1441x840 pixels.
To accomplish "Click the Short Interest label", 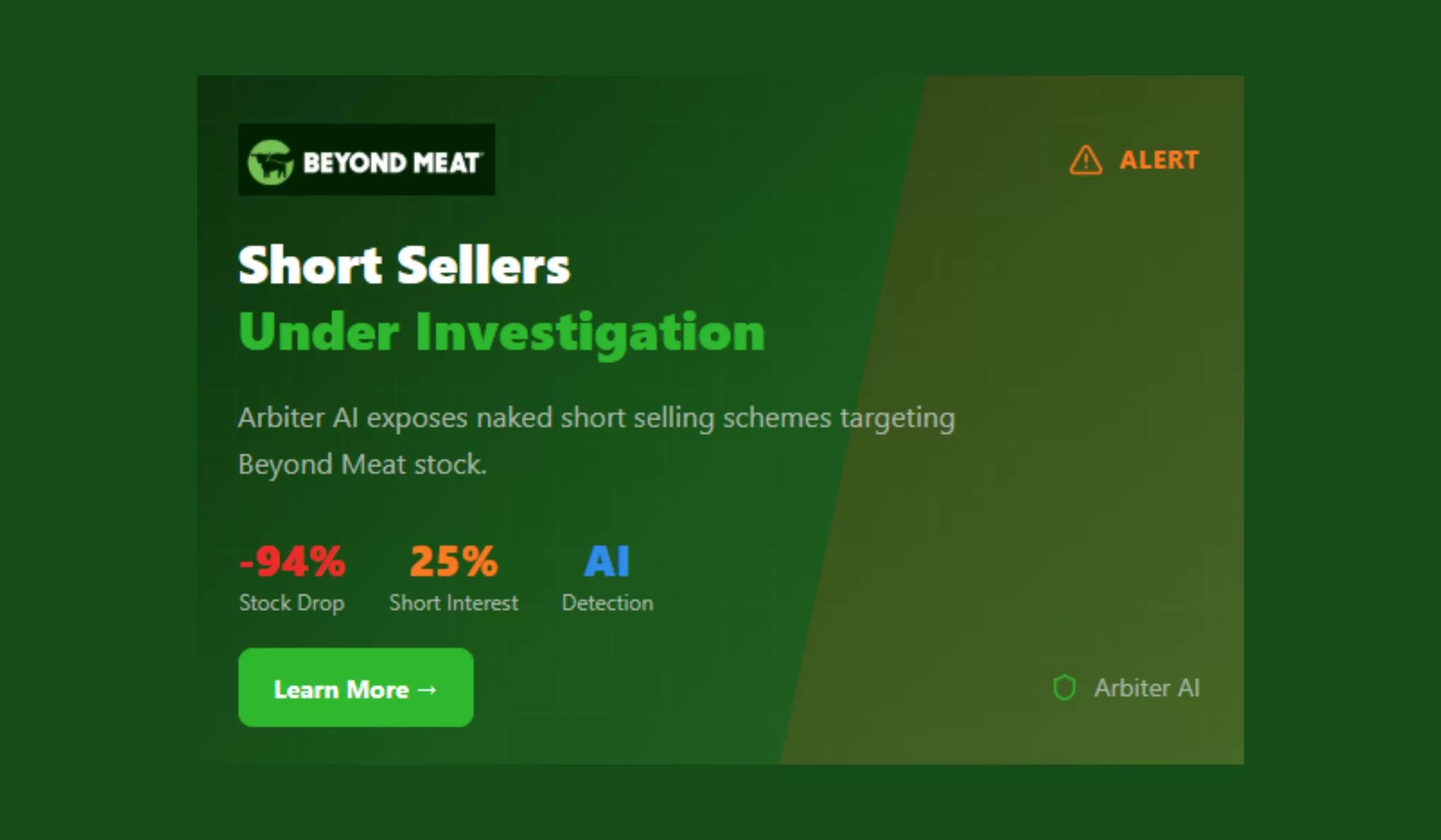I will 453,603.
